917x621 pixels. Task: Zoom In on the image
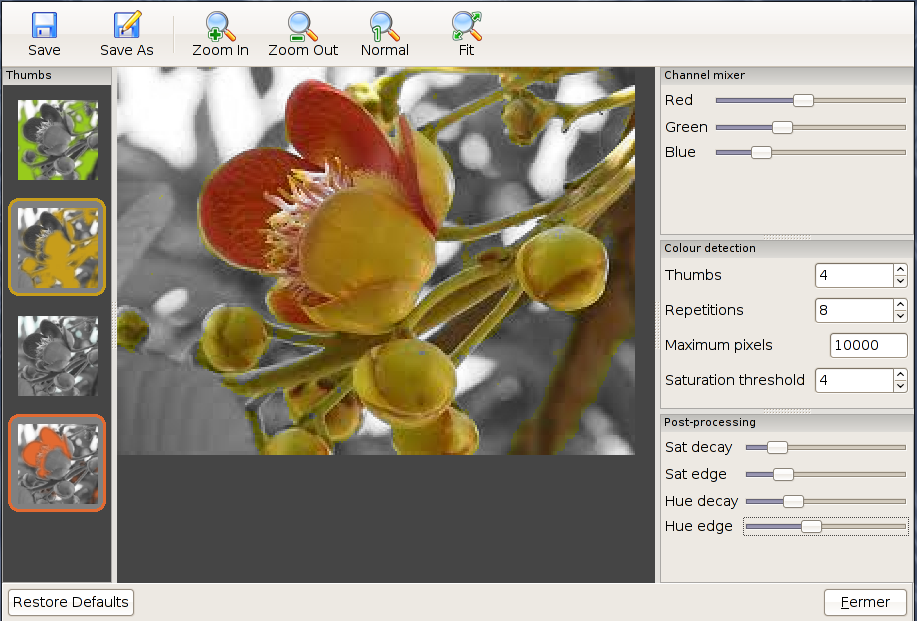220,26
